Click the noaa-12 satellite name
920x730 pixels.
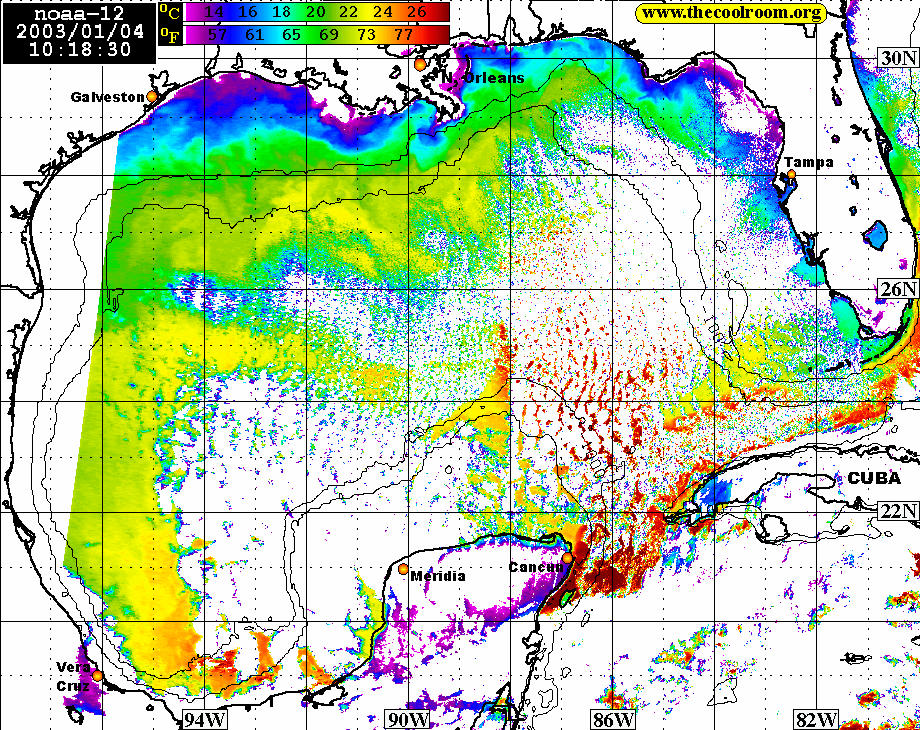pyautogui.click(x=79, y=14)
